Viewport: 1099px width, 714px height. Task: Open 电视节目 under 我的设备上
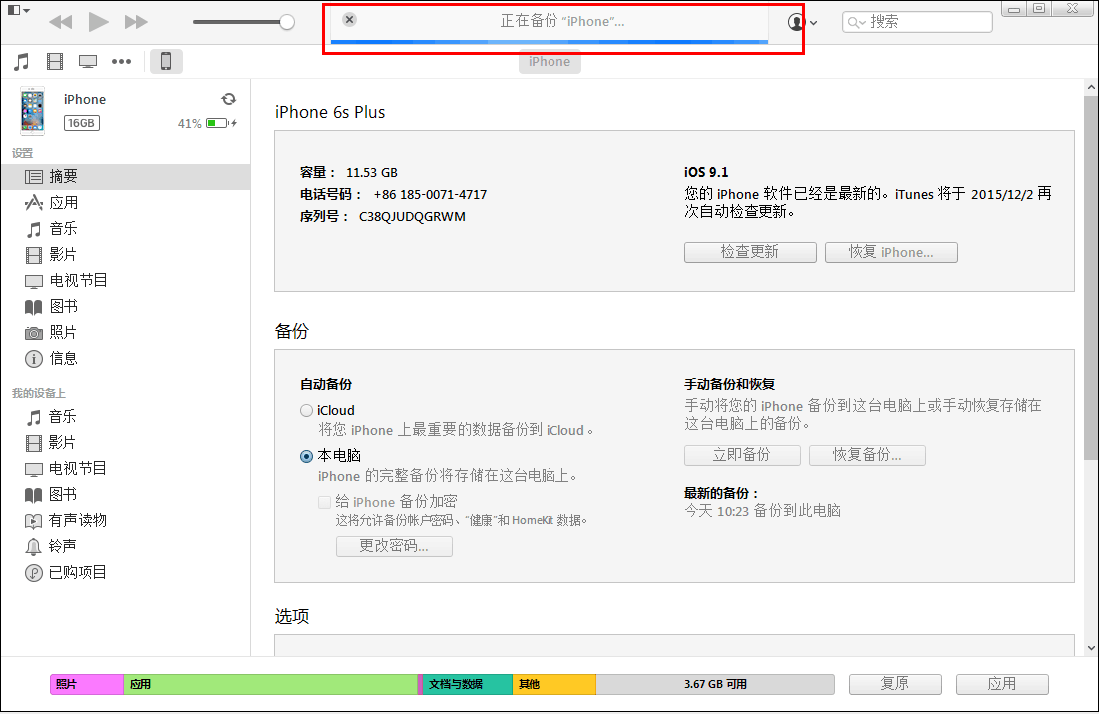pos(126,469)
